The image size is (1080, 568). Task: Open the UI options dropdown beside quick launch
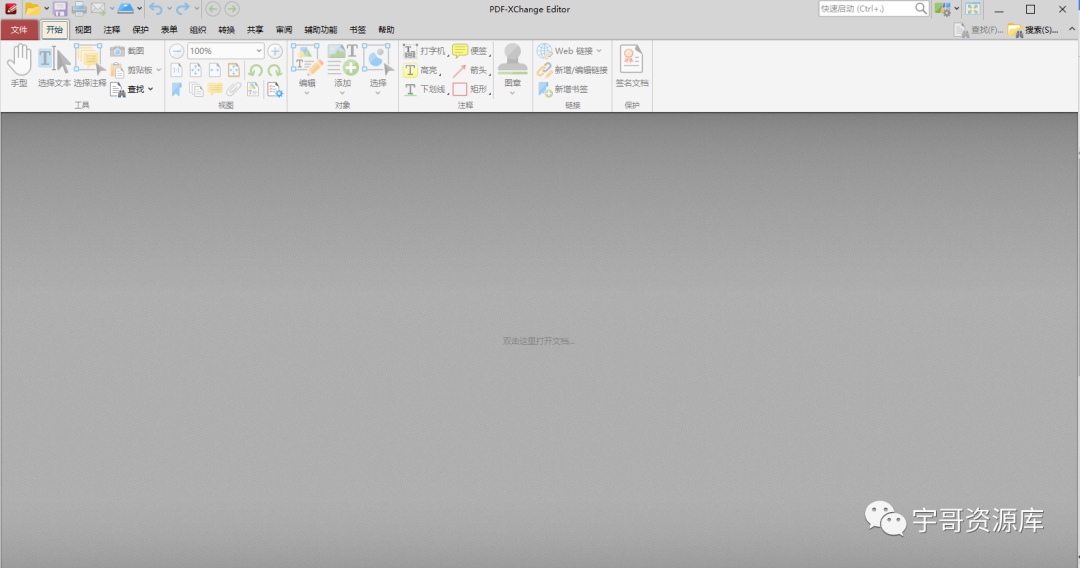coord(957,9)
